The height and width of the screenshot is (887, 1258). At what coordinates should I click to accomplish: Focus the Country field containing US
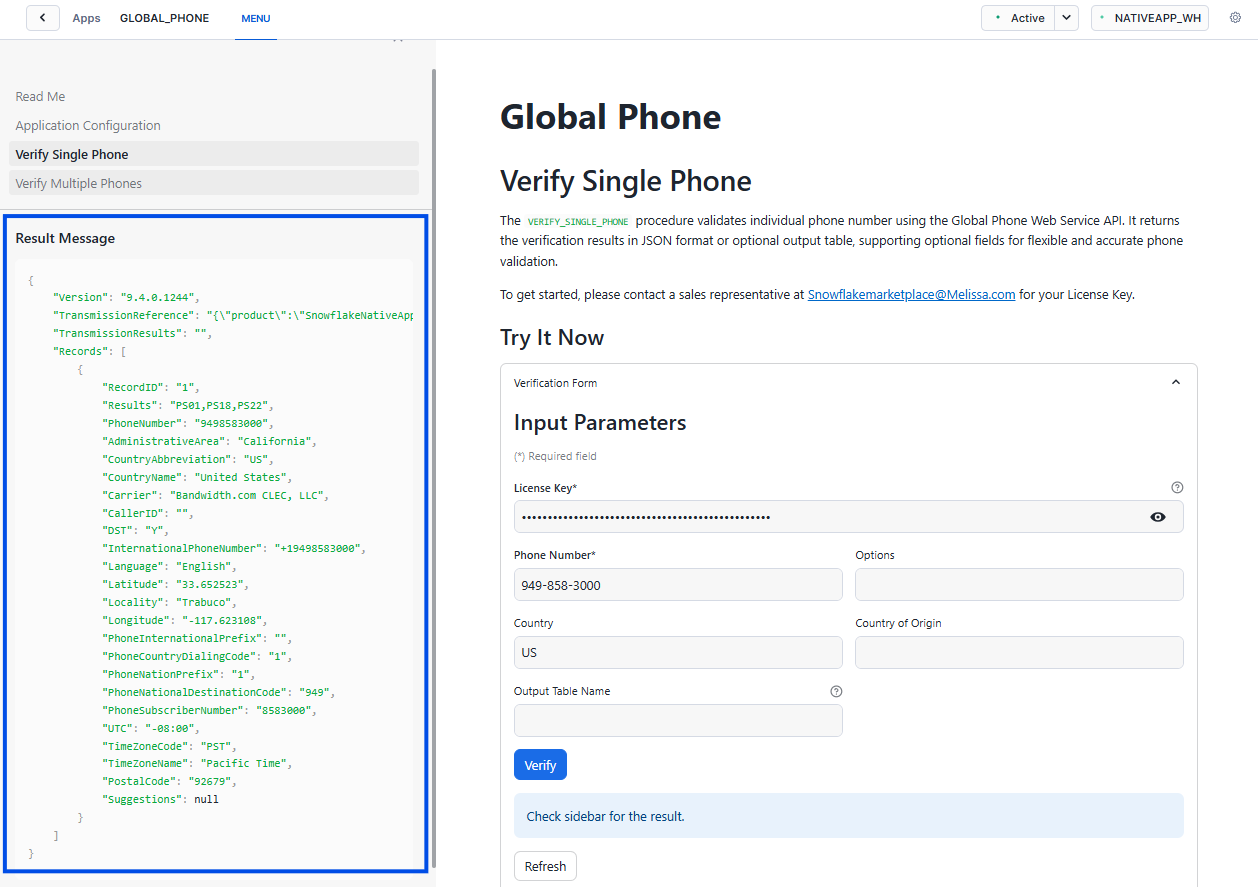[678, 652]
